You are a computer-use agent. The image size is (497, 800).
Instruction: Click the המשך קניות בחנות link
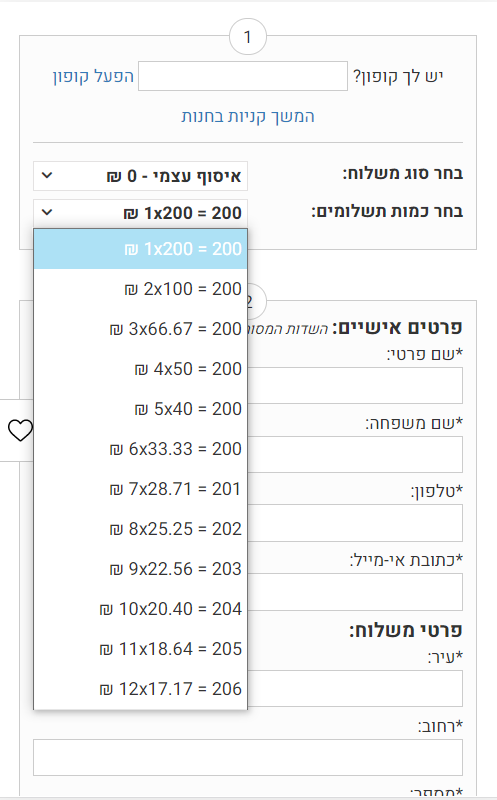click(248, 116)
